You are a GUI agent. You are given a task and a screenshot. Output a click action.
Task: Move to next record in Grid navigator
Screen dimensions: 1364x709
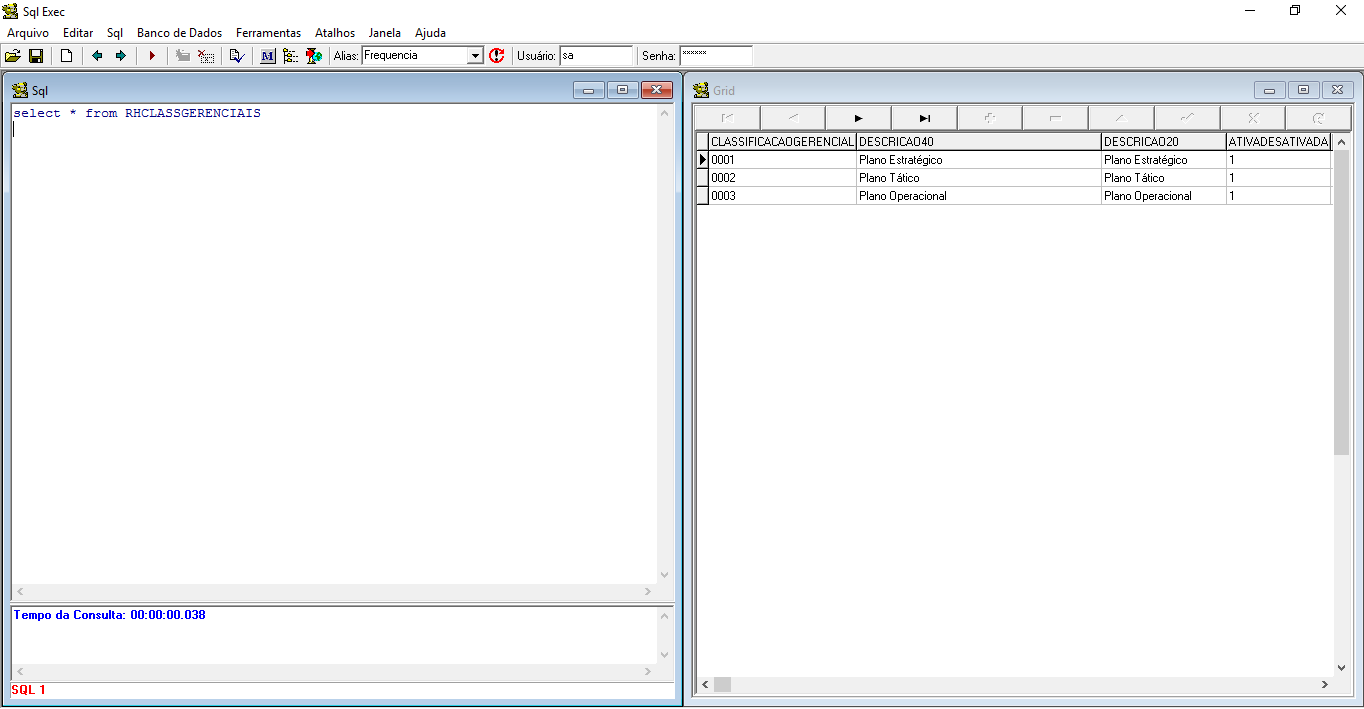[x=858, y=118]
